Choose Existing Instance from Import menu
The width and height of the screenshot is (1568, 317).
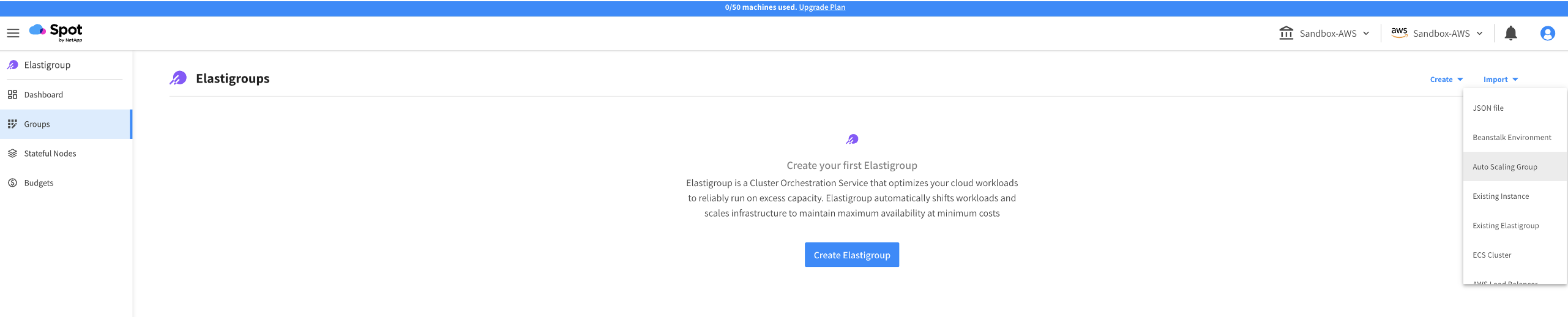[1501, 196]
